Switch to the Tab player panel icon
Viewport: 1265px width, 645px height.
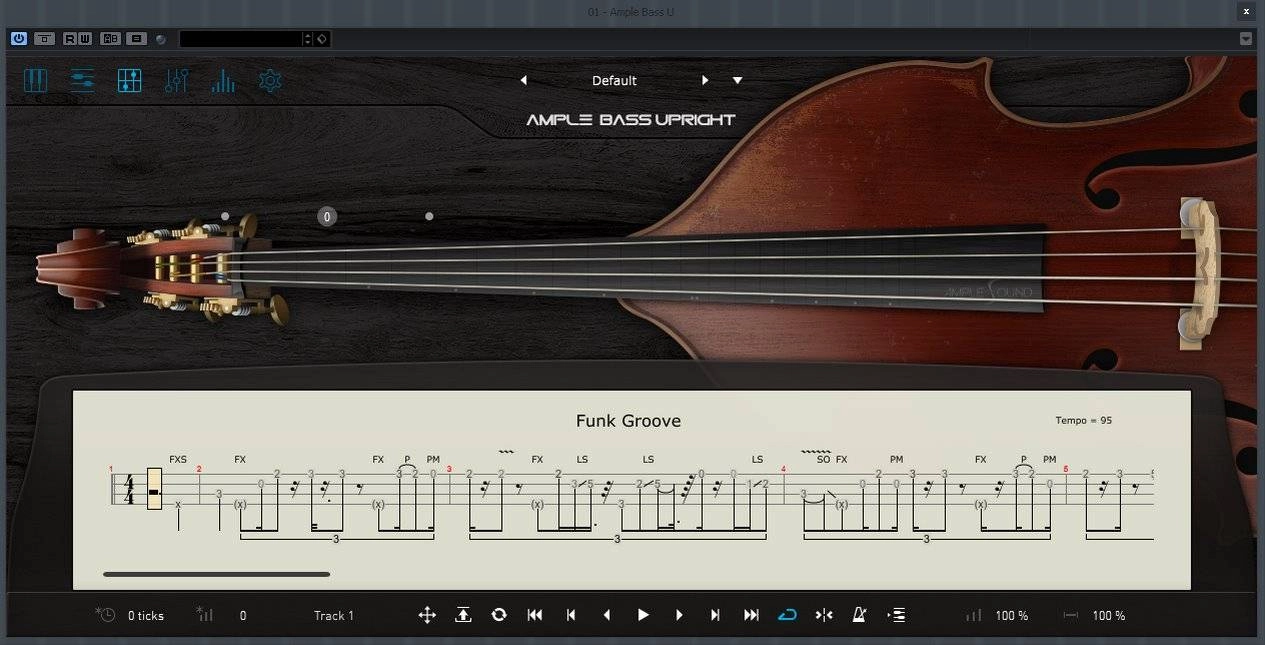[x=129, y=80]
